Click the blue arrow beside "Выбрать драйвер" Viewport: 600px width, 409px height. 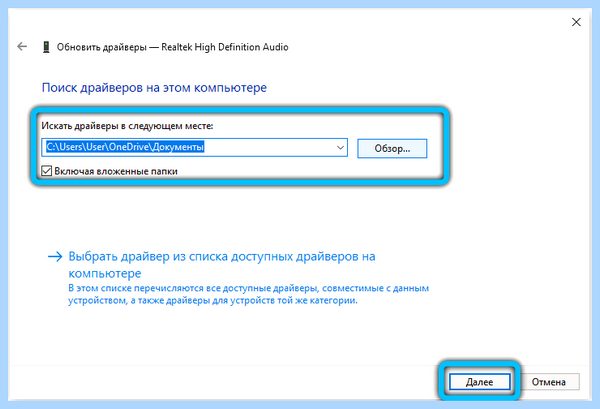point(55,256)
